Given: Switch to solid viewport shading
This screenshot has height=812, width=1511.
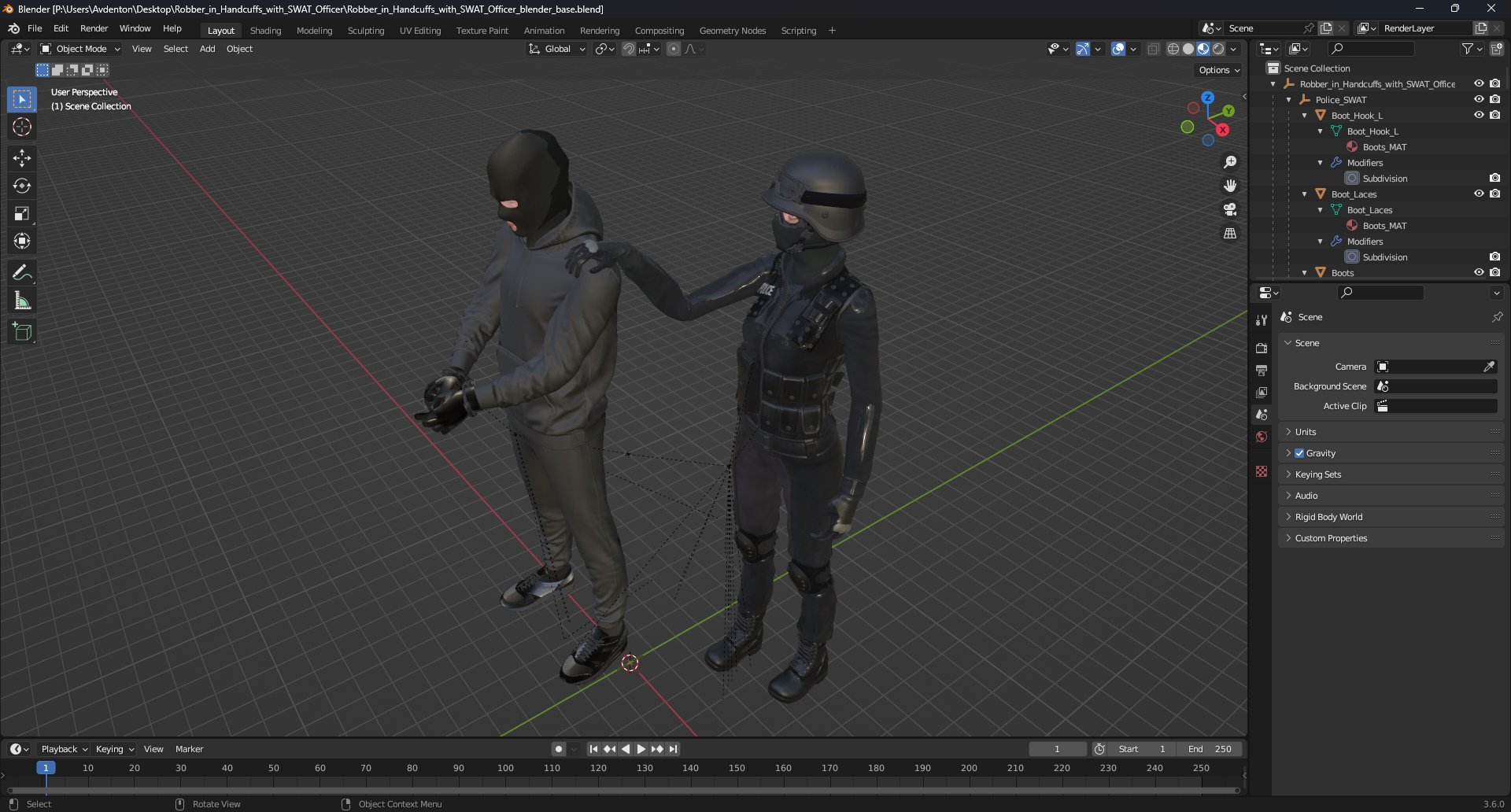Looking at the screenshot, I should click(x=1188, y=49).
